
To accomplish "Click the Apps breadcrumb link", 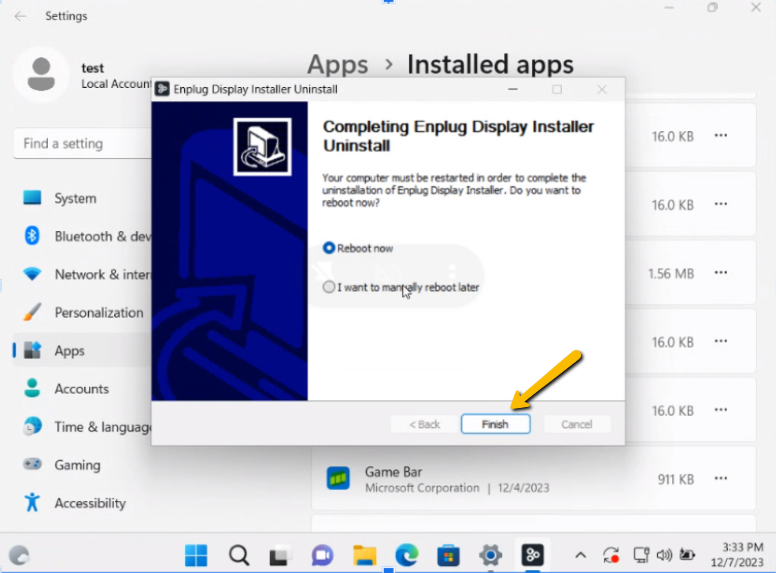I will point(338,64).
